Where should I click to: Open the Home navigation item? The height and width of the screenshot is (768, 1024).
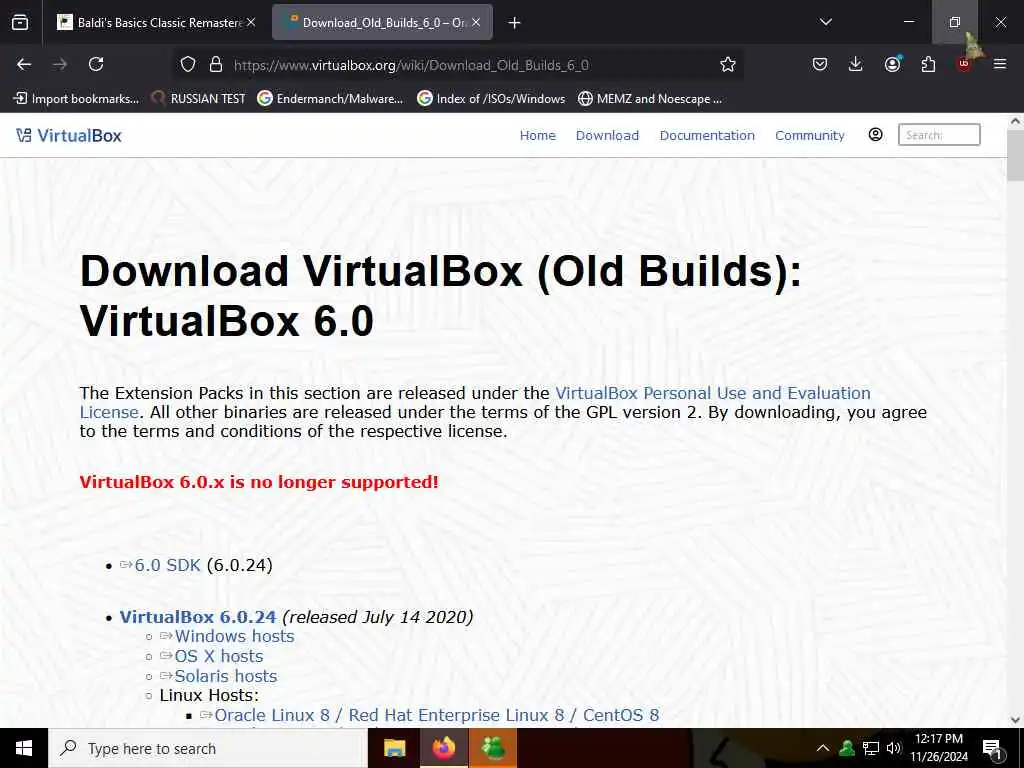537,135
